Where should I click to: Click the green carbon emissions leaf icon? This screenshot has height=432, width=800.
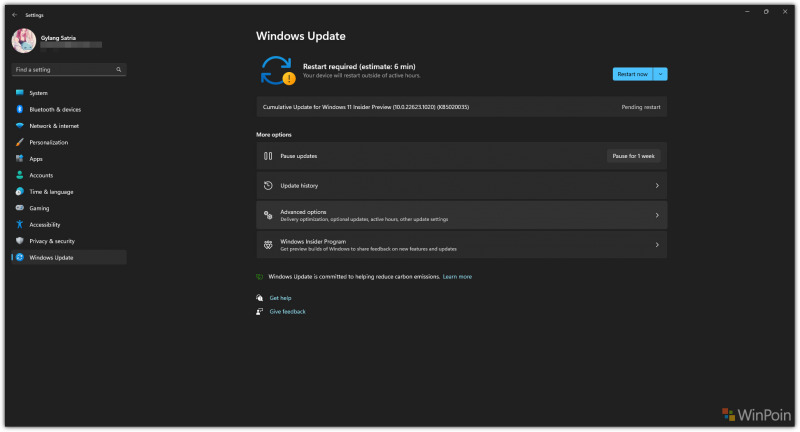click(x=259, y=276)
